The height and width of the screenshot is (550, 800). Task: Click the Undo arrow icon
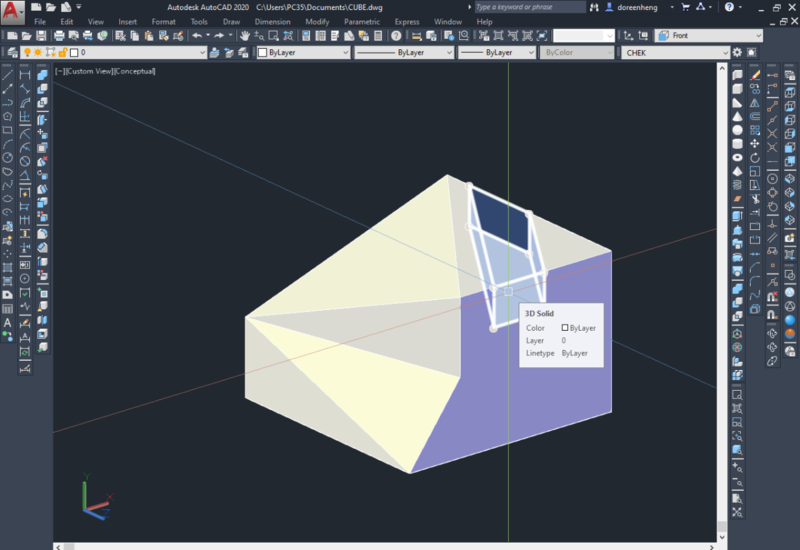(196, 36)
